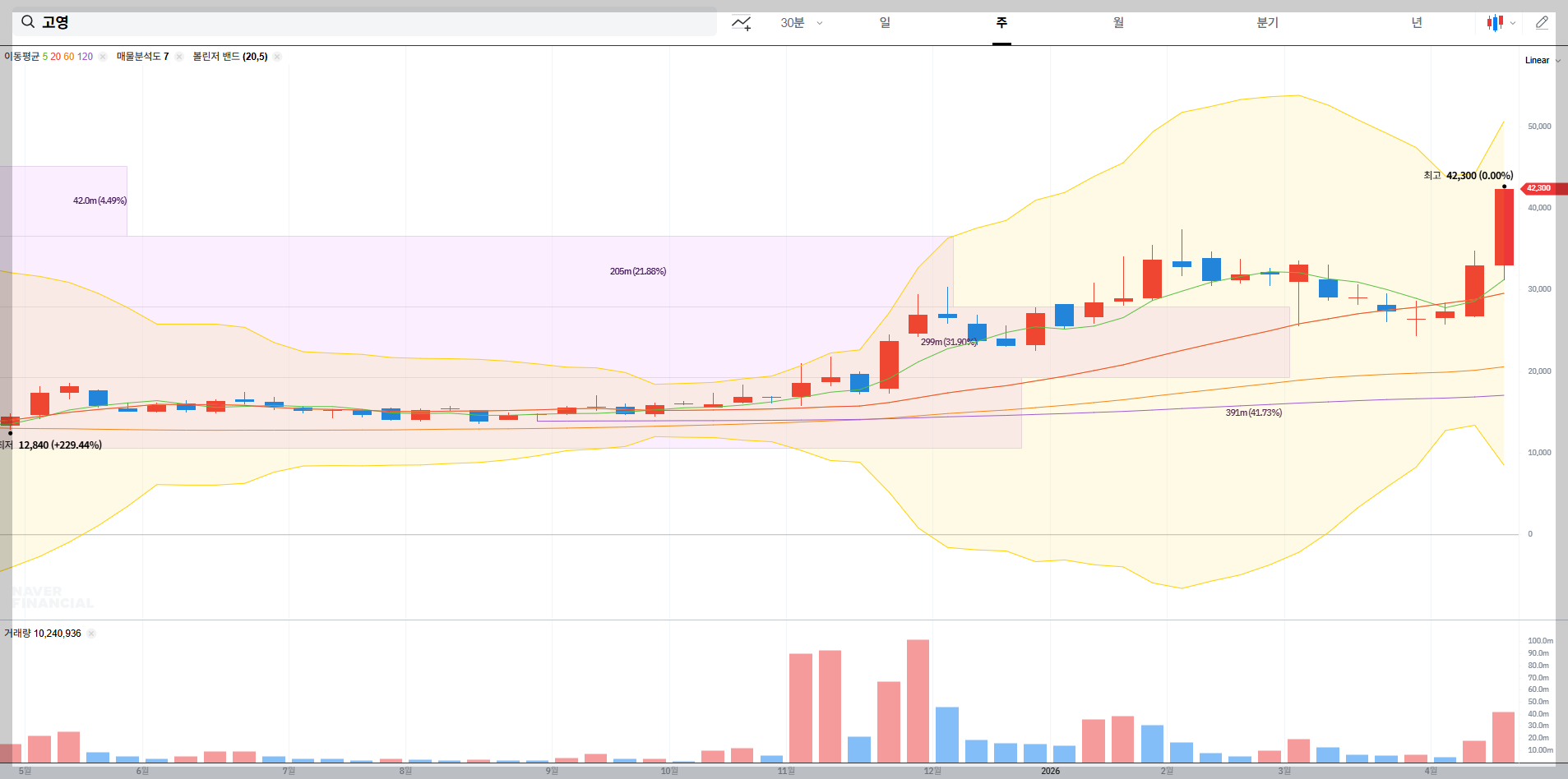
Task: Select the trend line drawing icon
Action: click(x=741, y=22)
